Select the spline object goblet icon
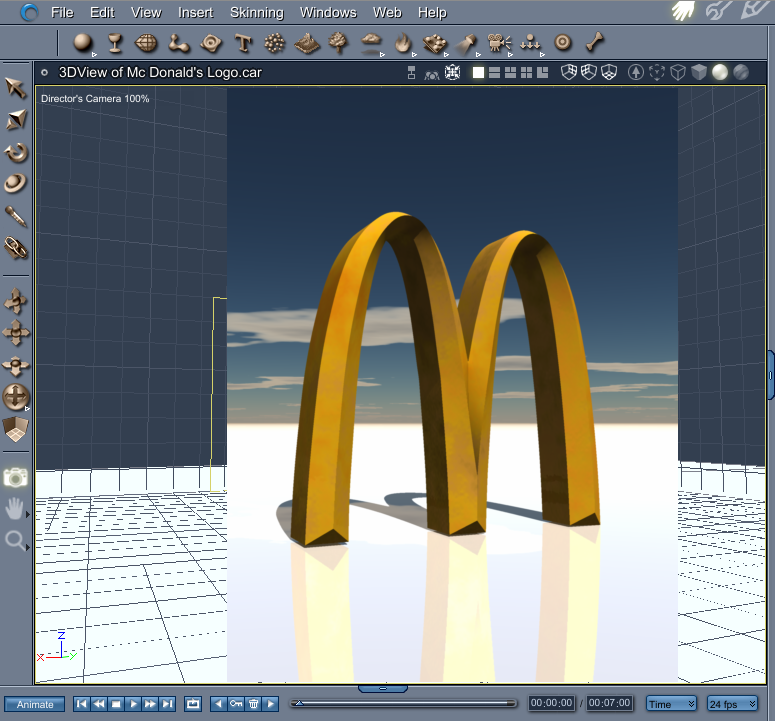The image size is (775, 721). (115, 43)
